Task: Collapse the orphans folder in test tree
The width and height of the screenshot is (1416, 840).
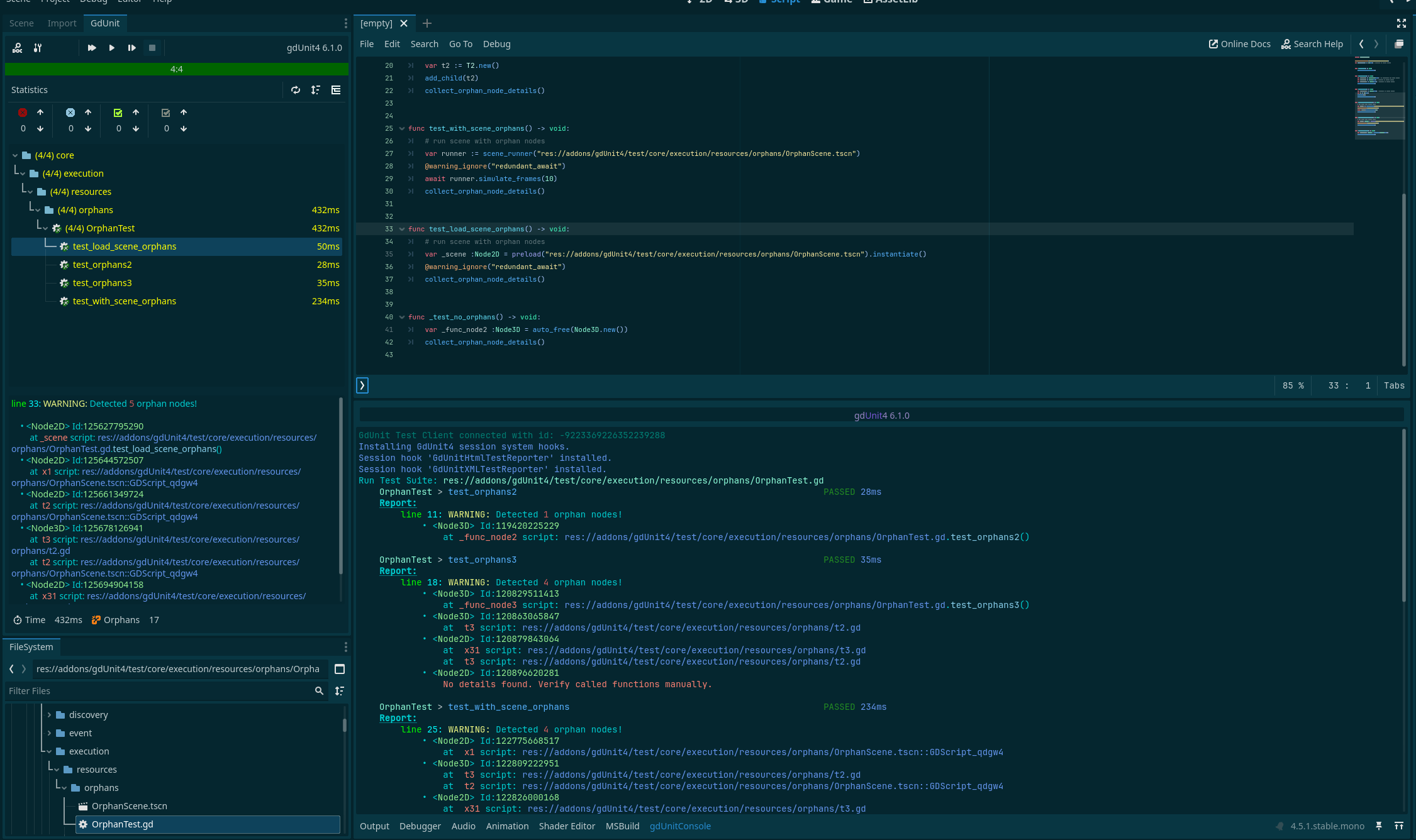Action: pyautogui.click(x=38, y=210)
